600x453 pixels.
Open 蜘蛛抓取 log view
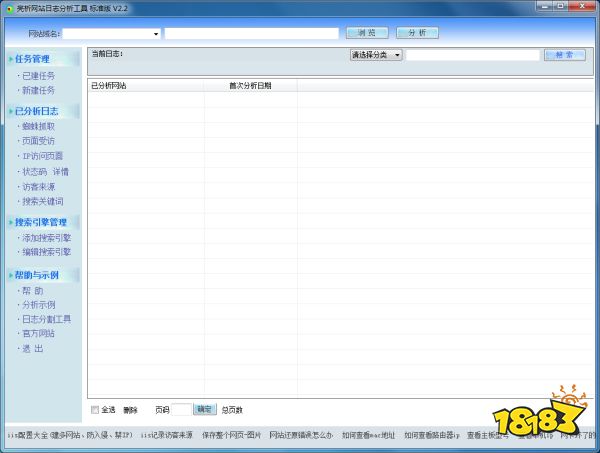coord(38,127)
